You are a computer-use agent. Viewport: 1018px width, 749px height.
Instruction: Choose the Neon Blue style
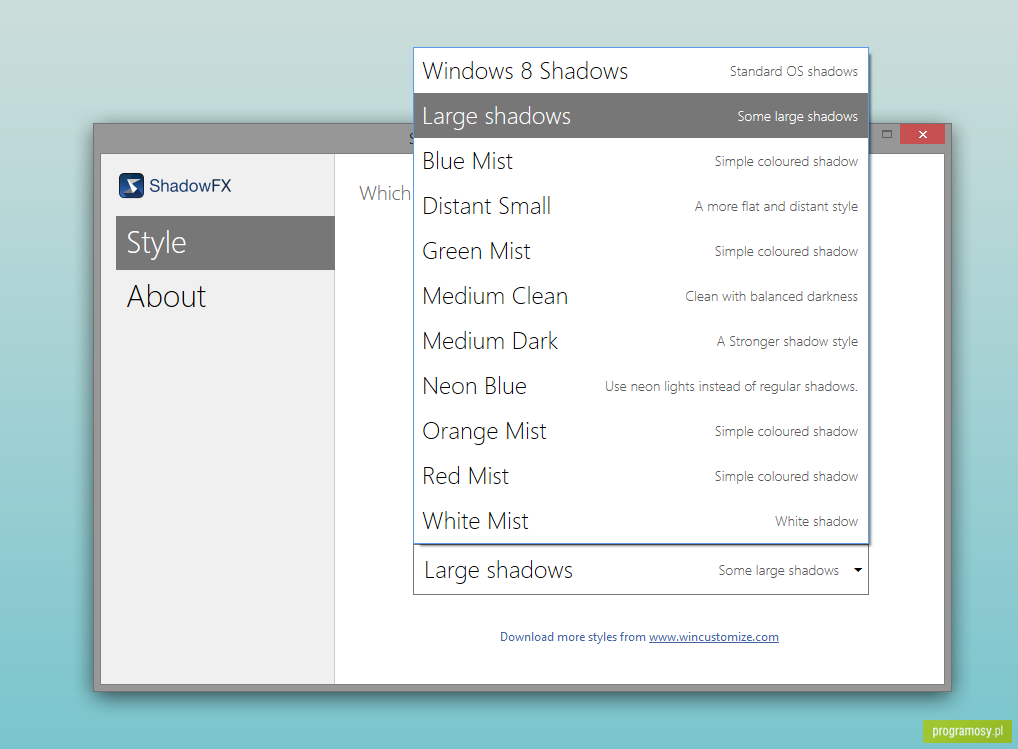click(641, 386)
